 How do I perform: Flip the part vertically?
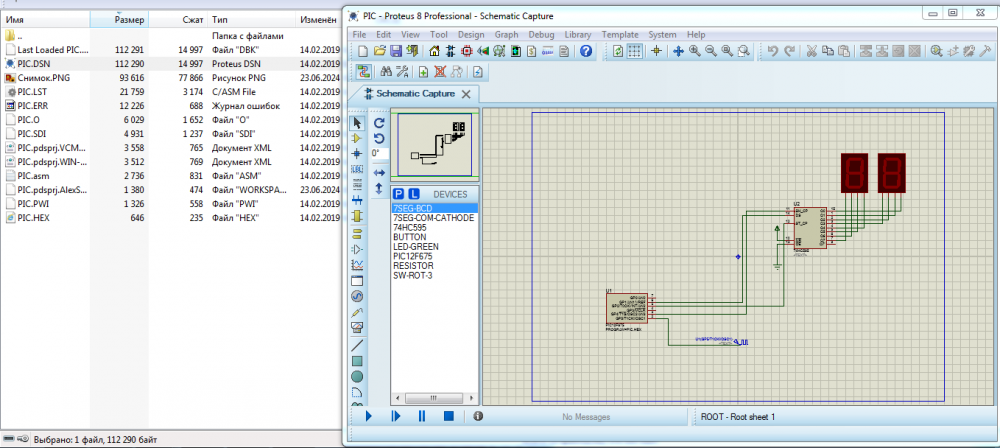click(379, 188)
